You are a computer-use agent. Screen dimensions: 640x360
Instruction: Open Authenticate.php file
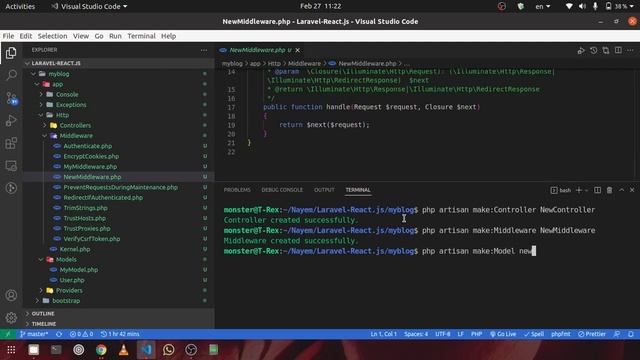[x=118, y=146]
